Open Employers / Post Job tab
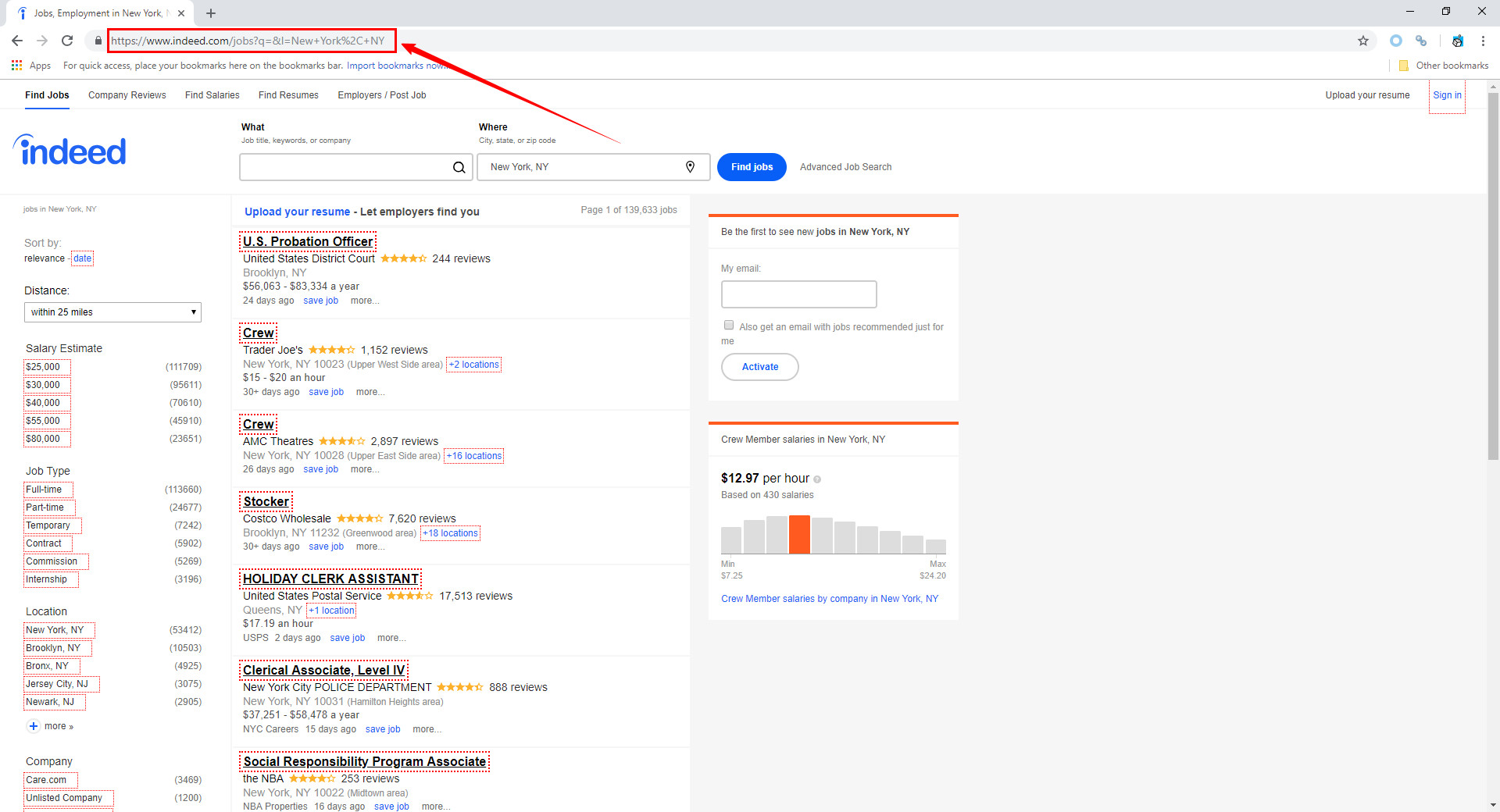This screenshot has width=1500, height=812. [382, 95]
